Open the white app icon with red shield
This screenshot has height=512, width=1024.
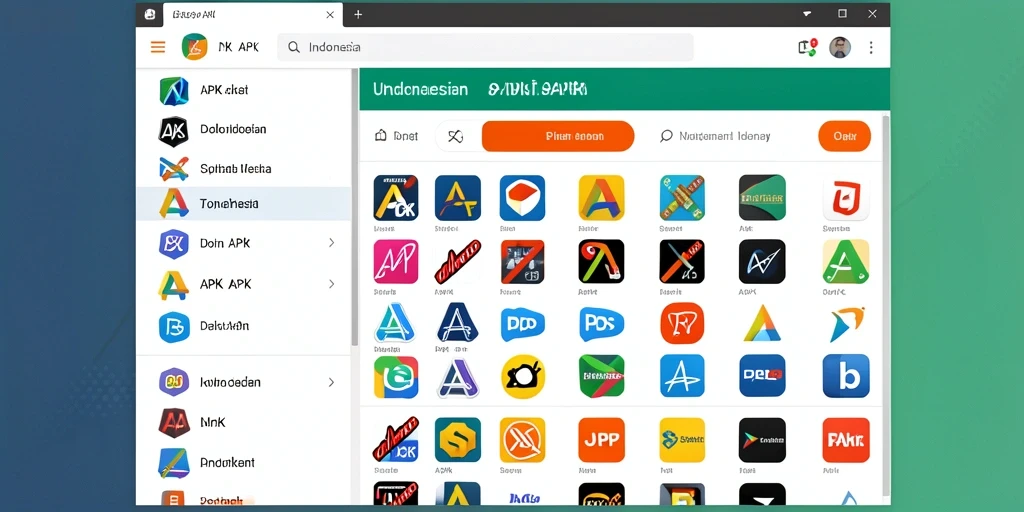(x=846, y=199)
